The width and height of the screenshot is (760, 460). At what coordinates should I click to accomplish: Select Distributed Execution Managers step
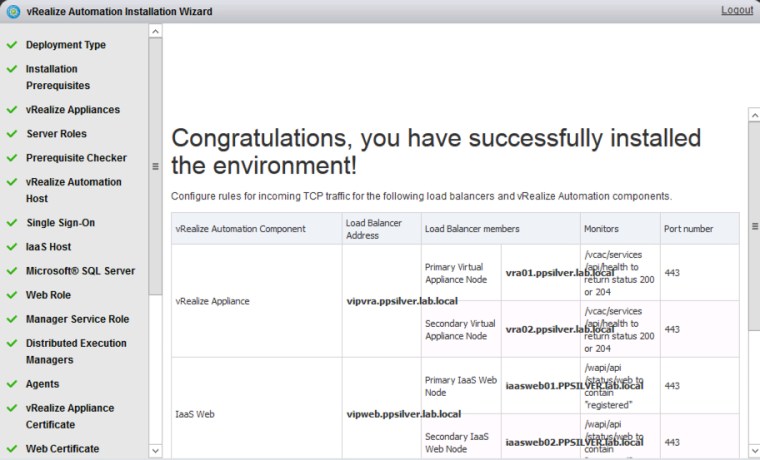pos(76,352)
